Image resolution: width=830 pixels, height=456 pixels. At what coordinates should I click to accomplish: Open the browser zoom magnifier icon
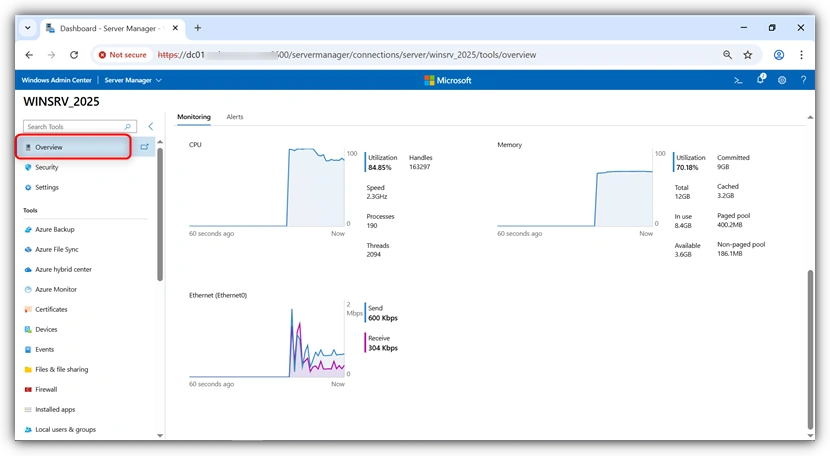tap(727, 55)
